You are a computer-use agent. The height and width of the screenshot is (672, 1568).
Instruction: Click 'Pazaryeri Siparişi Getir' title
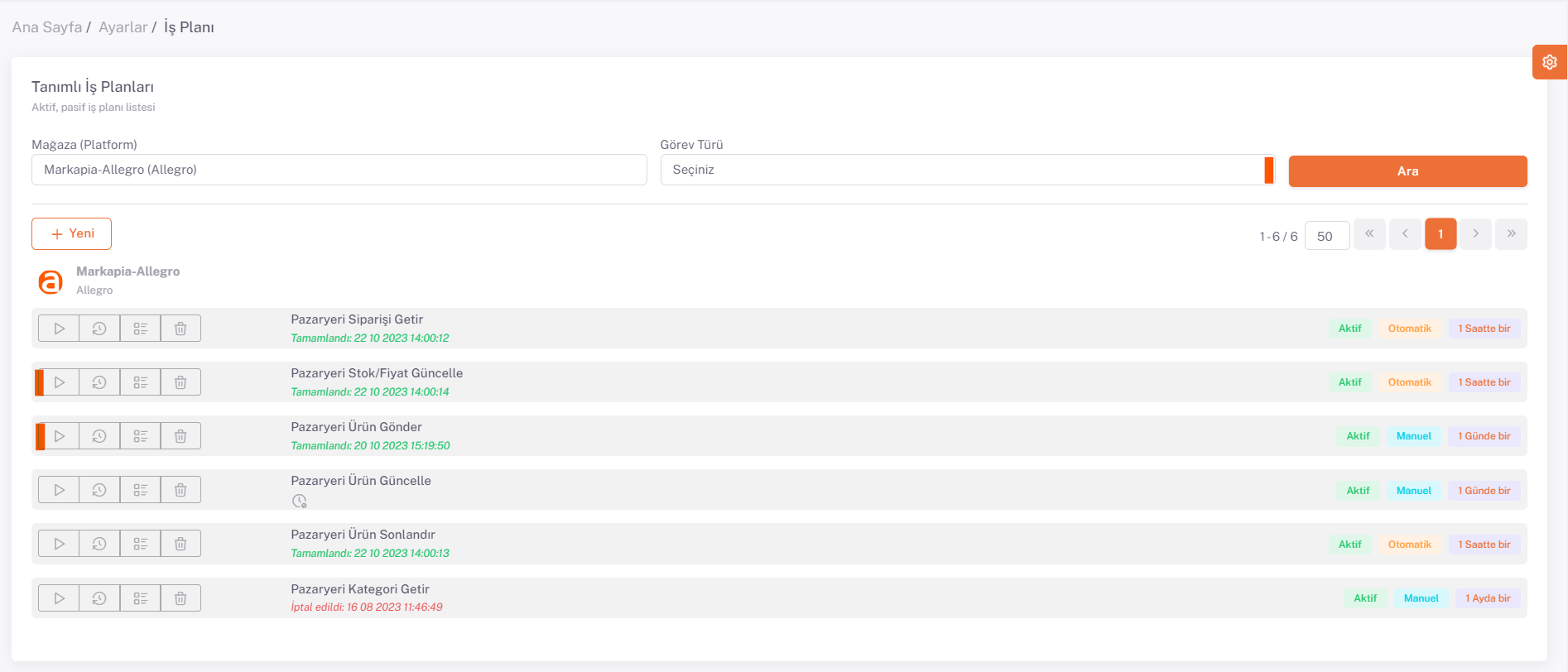[x=357, y=319]
